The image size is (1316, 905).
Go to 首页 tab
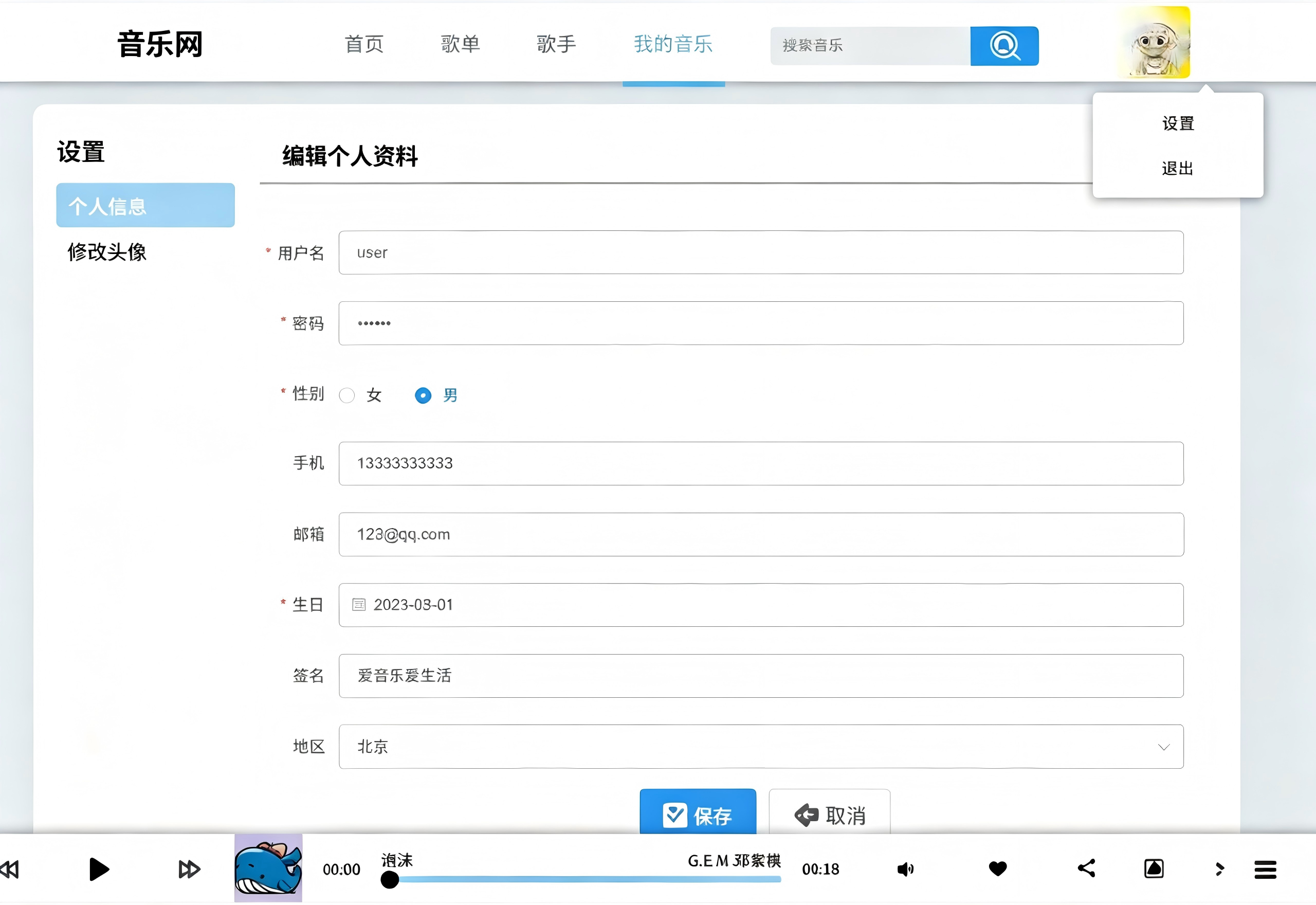364,44
